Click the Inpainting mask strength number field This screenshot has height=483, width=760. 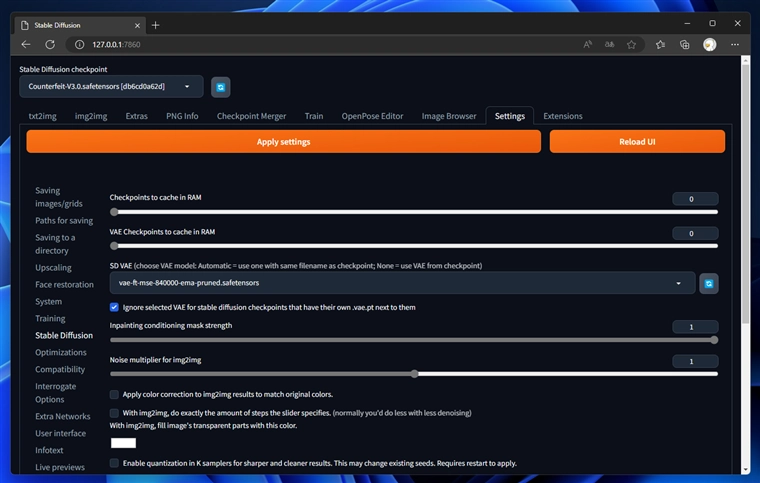695,327
